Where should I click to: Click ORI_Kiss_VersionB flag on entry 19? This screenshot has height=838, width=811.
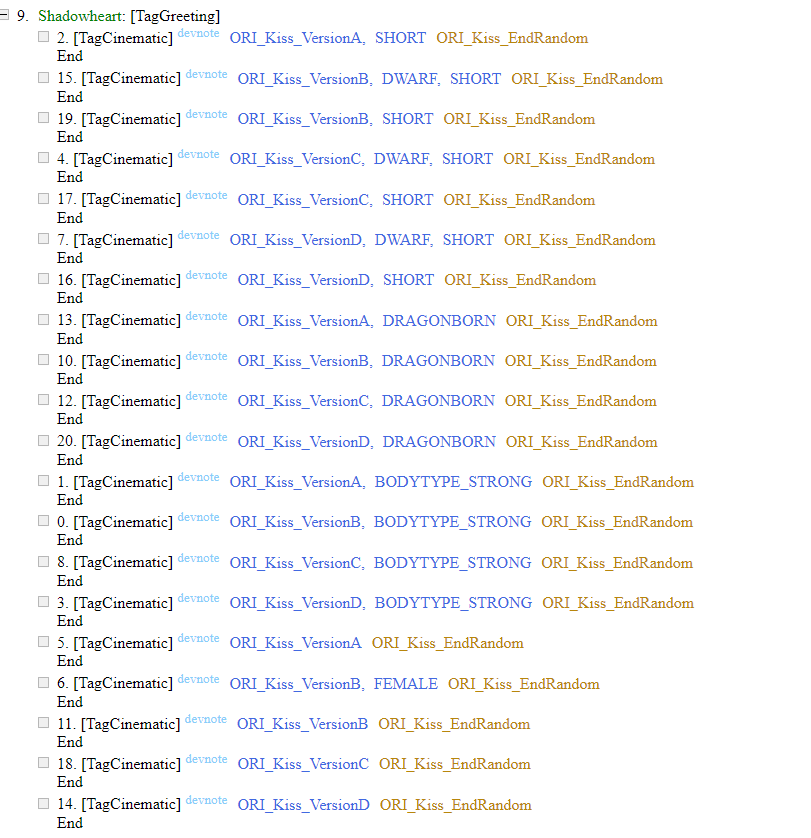(303, 119)
